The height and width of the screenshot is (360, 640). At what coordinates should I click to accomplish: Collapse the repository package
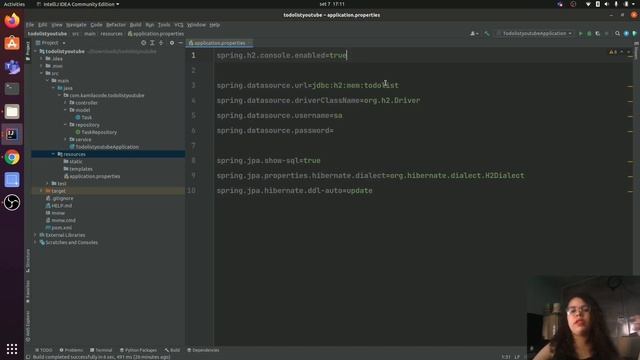click(x=65, y=125)
